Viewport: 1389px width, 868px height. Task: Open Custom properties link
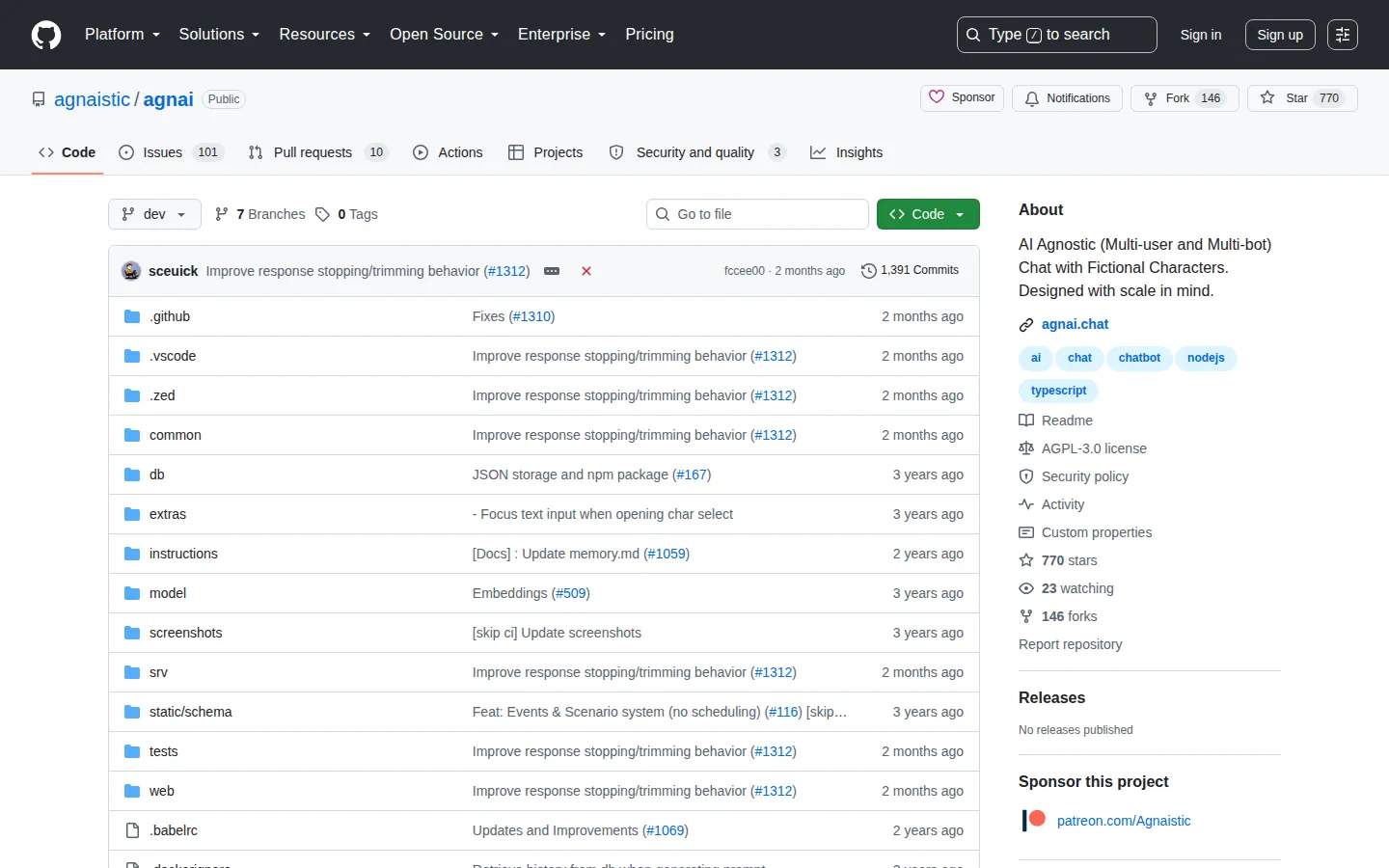pos(1085,532)
